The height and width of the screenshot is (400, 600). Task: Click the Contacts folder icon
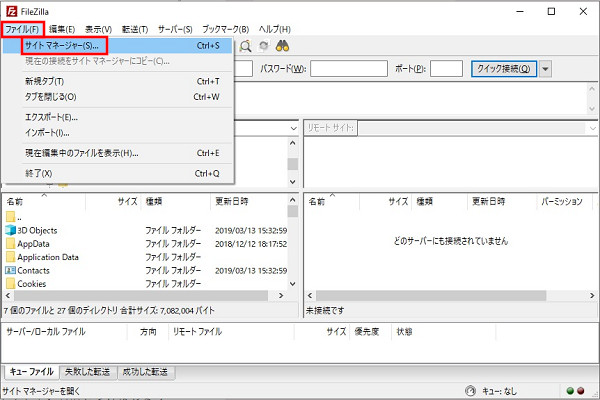(10, 270)
